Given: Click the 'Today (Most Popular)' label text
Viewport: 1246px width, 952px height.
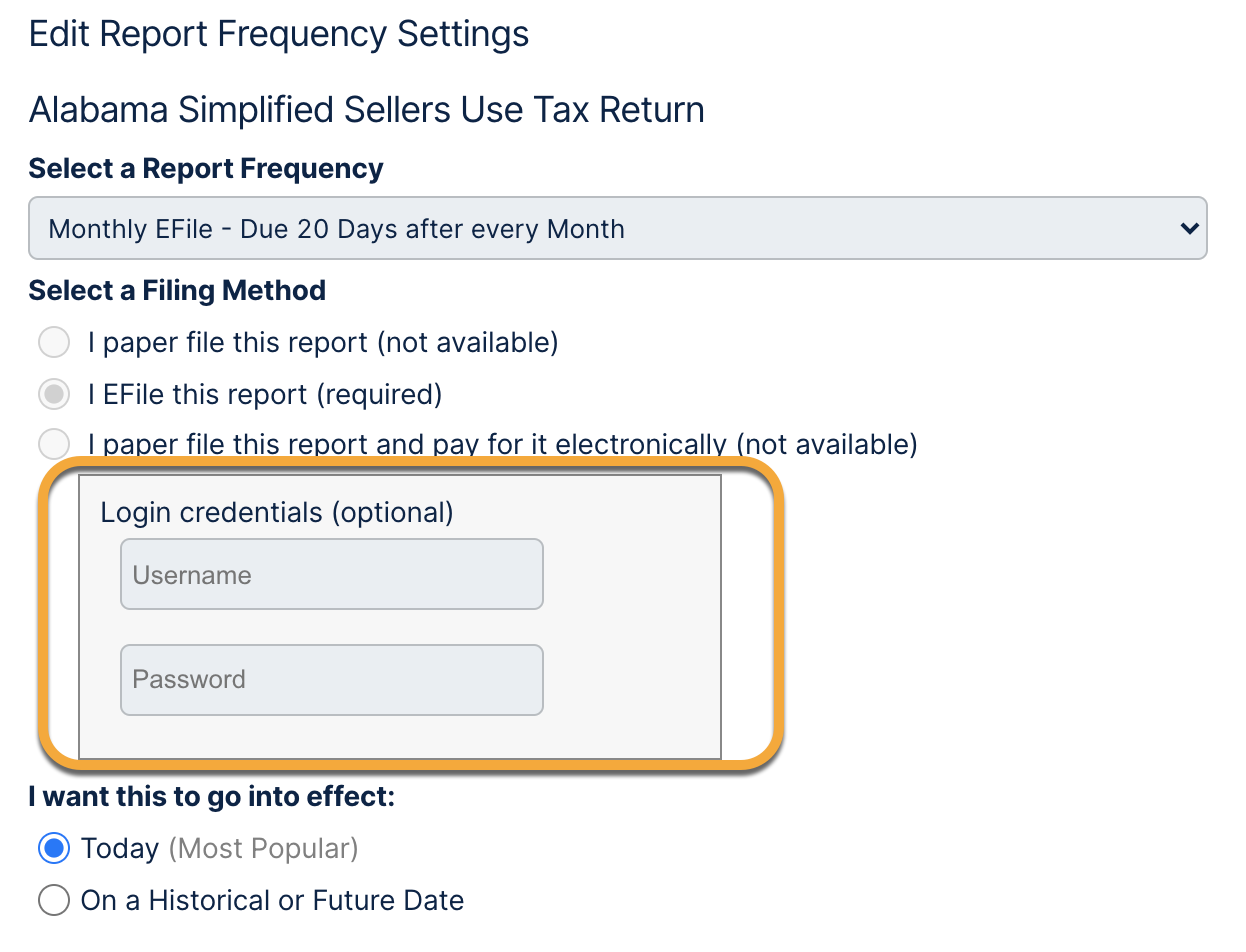Looking at the screenshot, I should tap(219, 849).
